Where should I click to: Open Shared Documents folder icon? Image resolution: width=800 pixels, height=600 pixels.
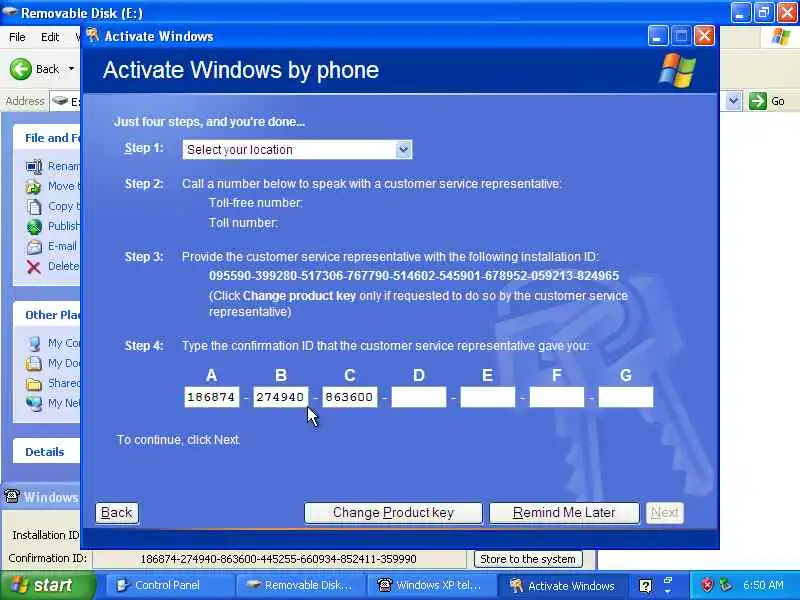[x=34, y=383]
